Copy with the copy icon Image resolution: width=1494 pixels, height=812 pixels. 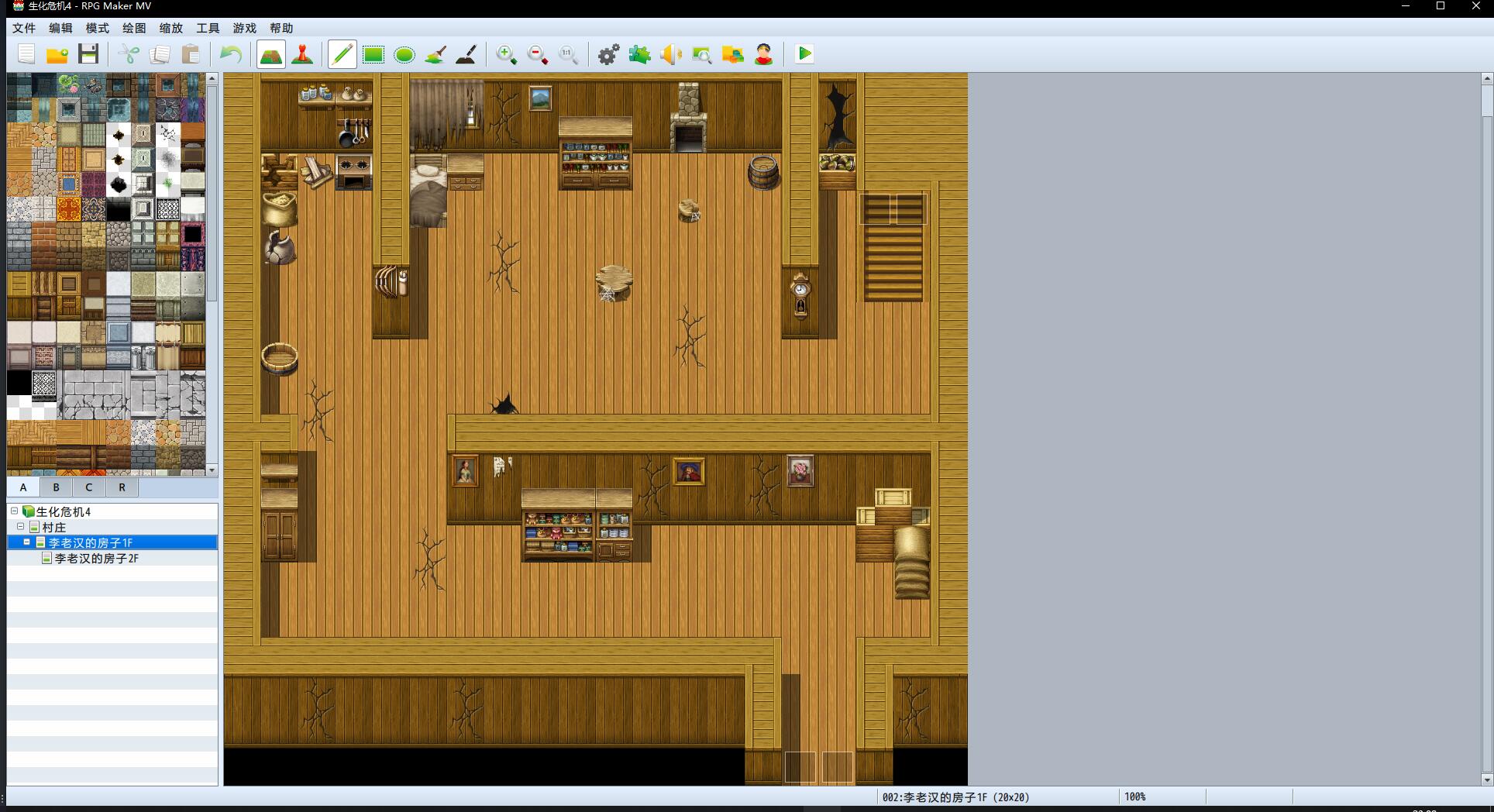[x=160, y=54]
